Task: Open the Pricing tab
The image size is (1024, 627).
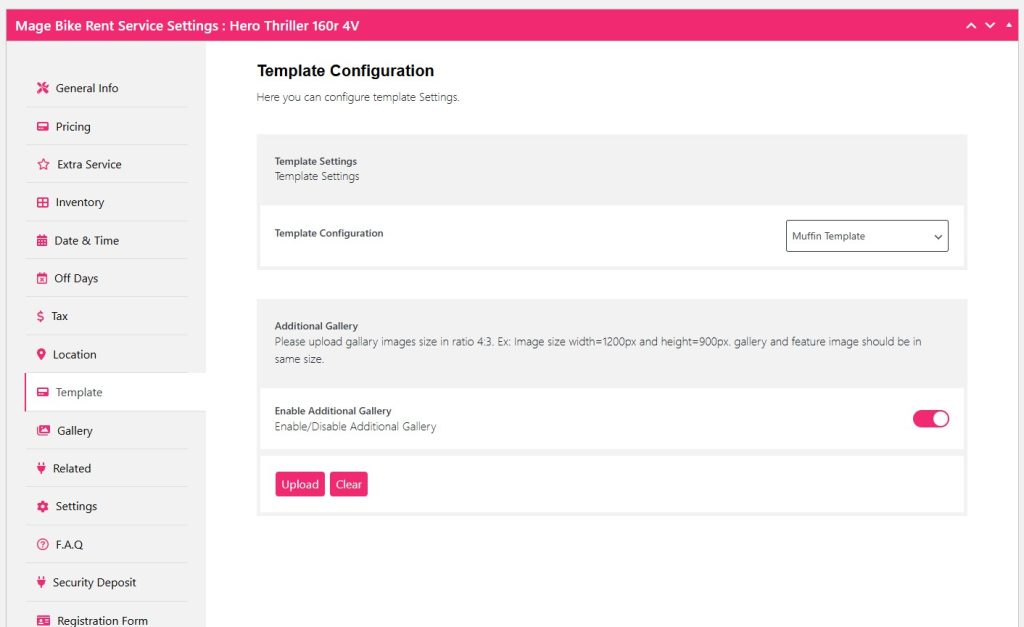Action: point(72,127)
